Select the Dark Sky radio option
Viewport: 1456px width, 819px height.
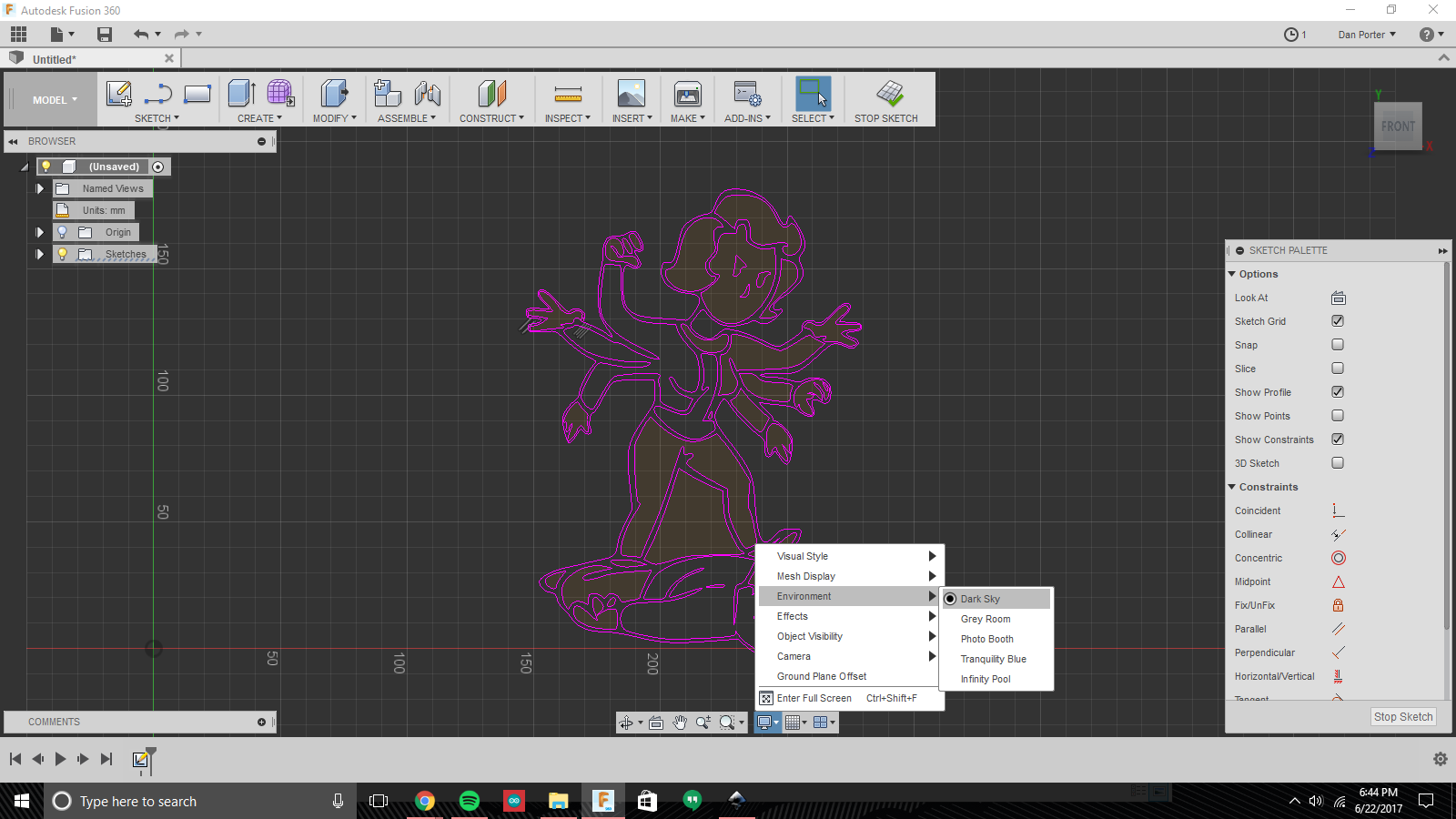click(x=950, y=599)
